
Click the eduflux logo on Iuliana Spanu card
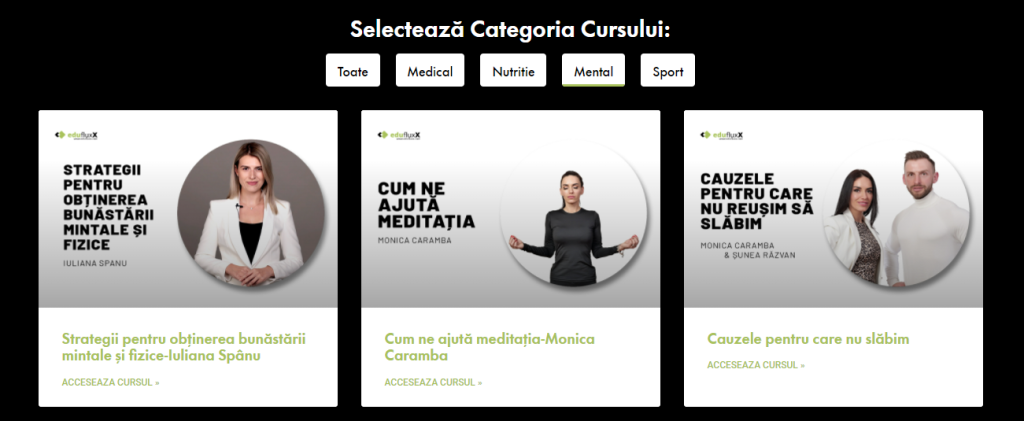[x=76, y=135]
